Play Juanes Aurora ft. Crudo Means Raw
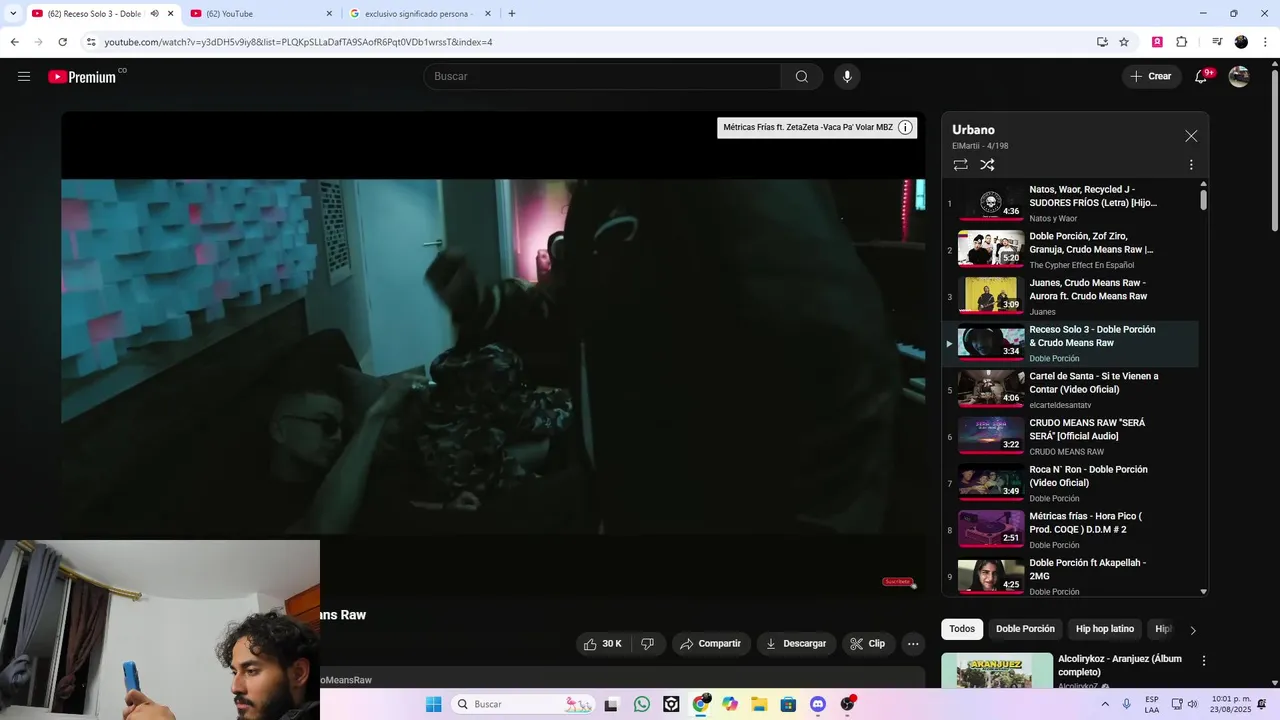1280x720 pixels. pyautogui.click(x=1071, y=296)
